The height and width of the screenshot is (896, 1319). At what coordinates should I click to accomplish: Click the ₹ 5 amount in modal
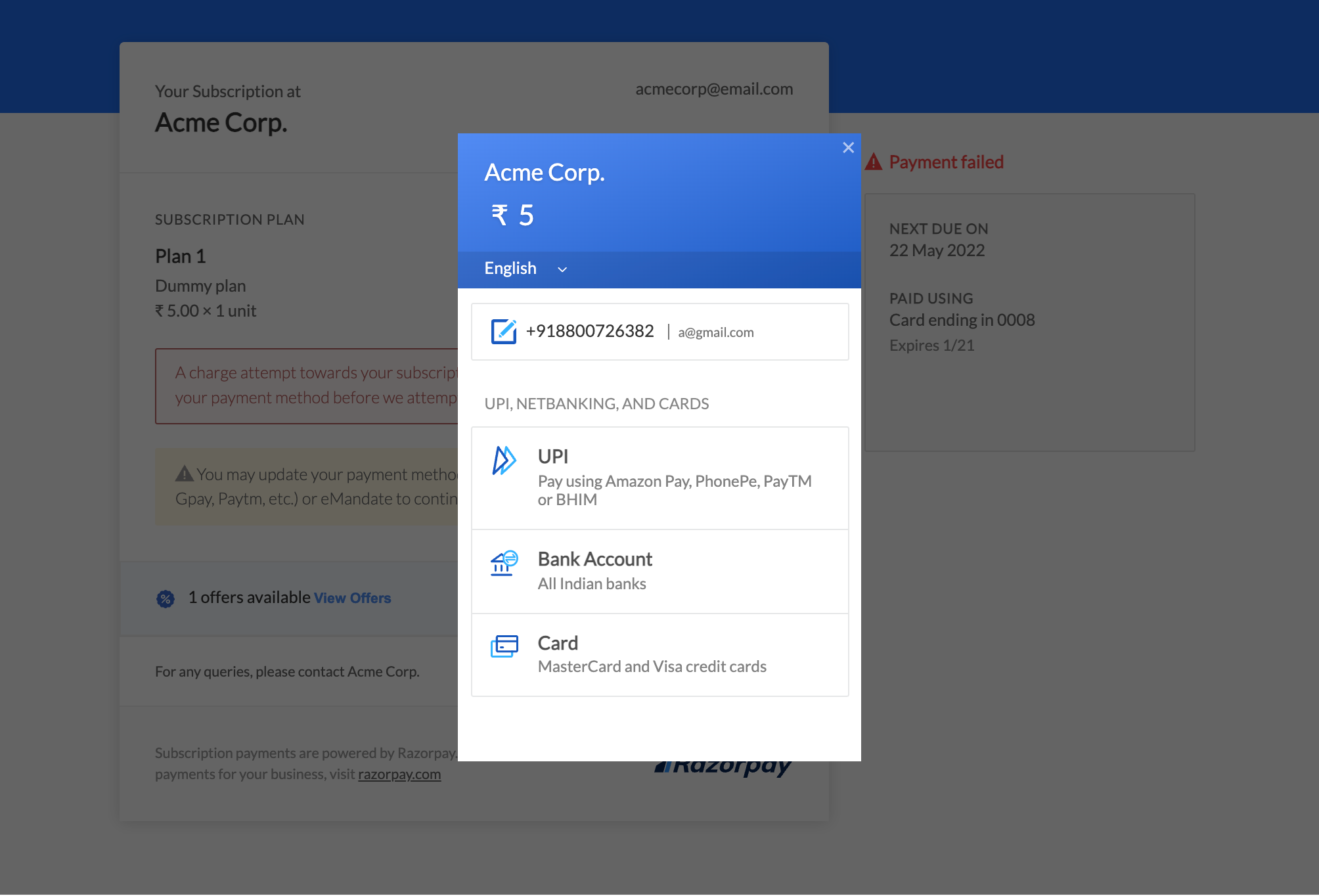(x=512, y=215)
